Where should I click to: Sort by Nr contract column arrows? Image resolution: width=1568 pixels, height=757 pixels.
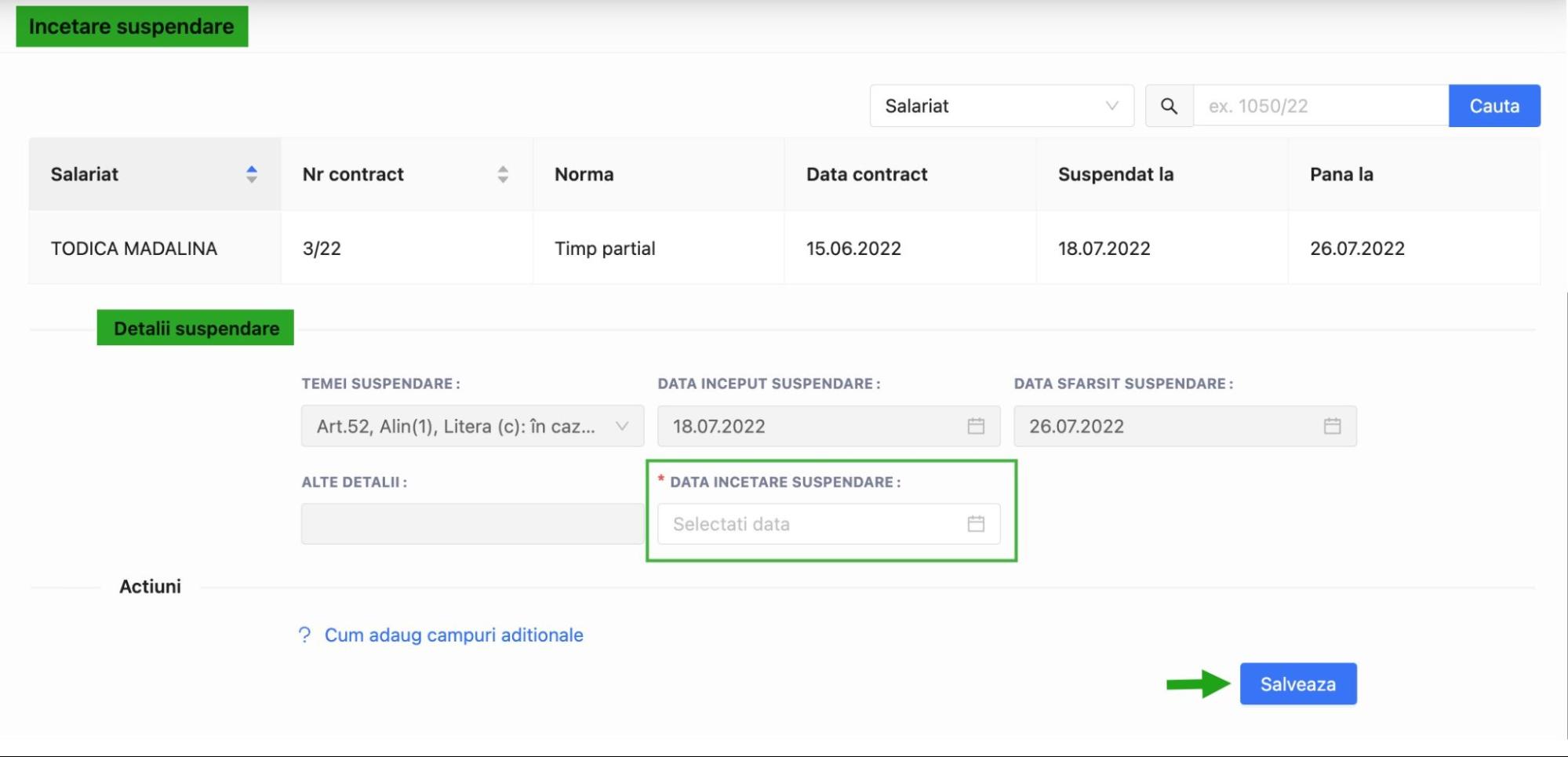[x=503, y=174]
